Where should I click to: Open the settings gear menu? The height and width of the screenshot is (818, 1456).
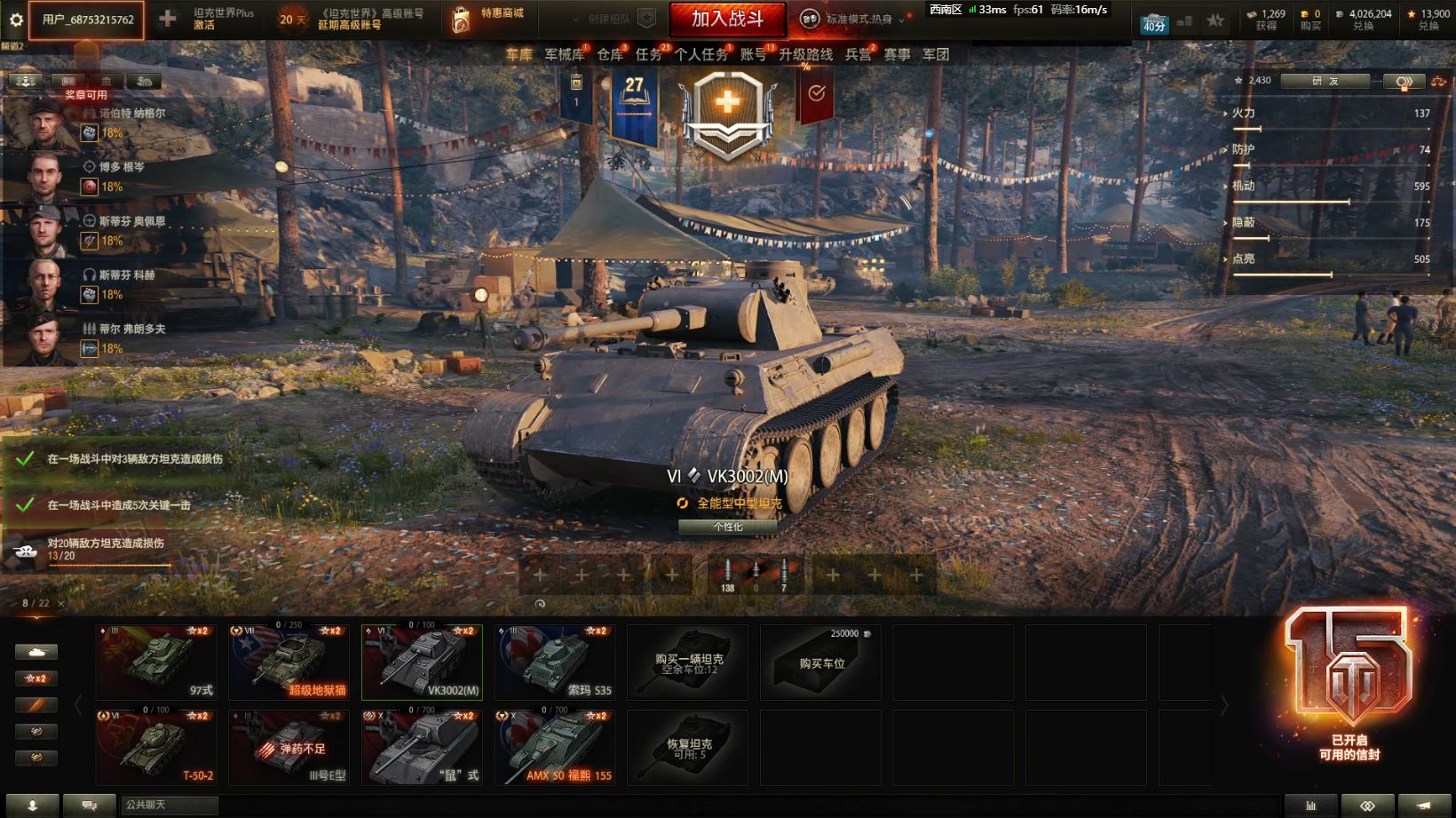click(16, 19)
